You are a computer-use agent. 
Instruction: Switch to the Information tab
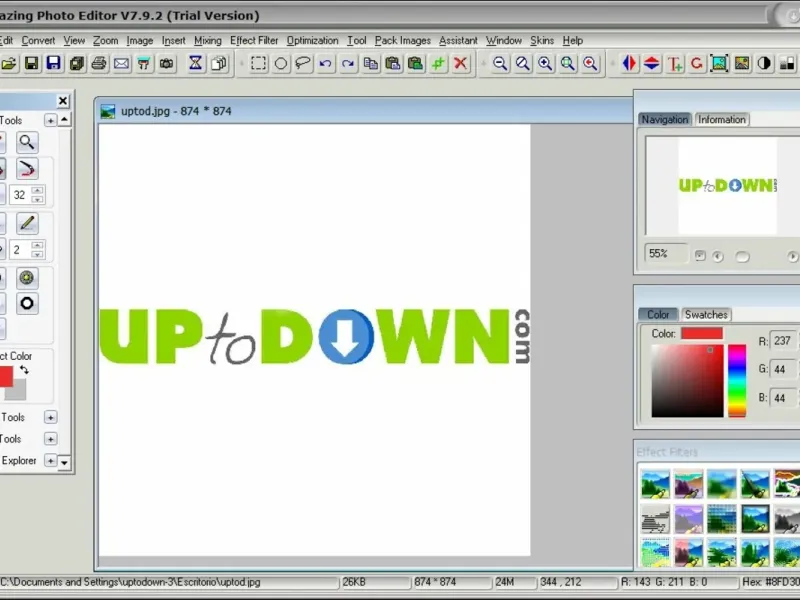tap(722, 119)
